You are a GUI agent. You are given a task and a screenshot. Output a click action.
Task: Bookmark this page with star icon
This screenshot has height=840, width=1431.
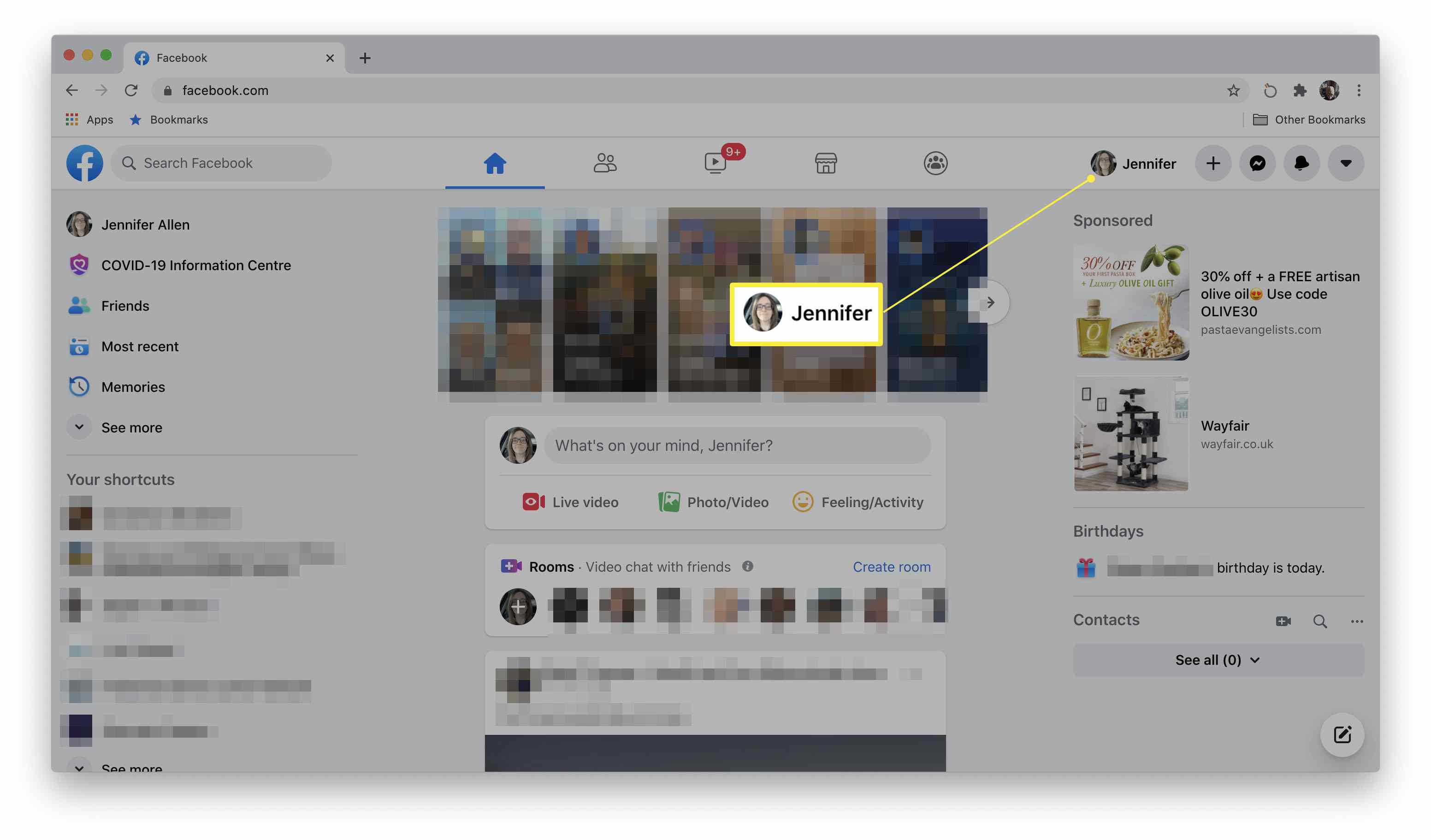1233,91
